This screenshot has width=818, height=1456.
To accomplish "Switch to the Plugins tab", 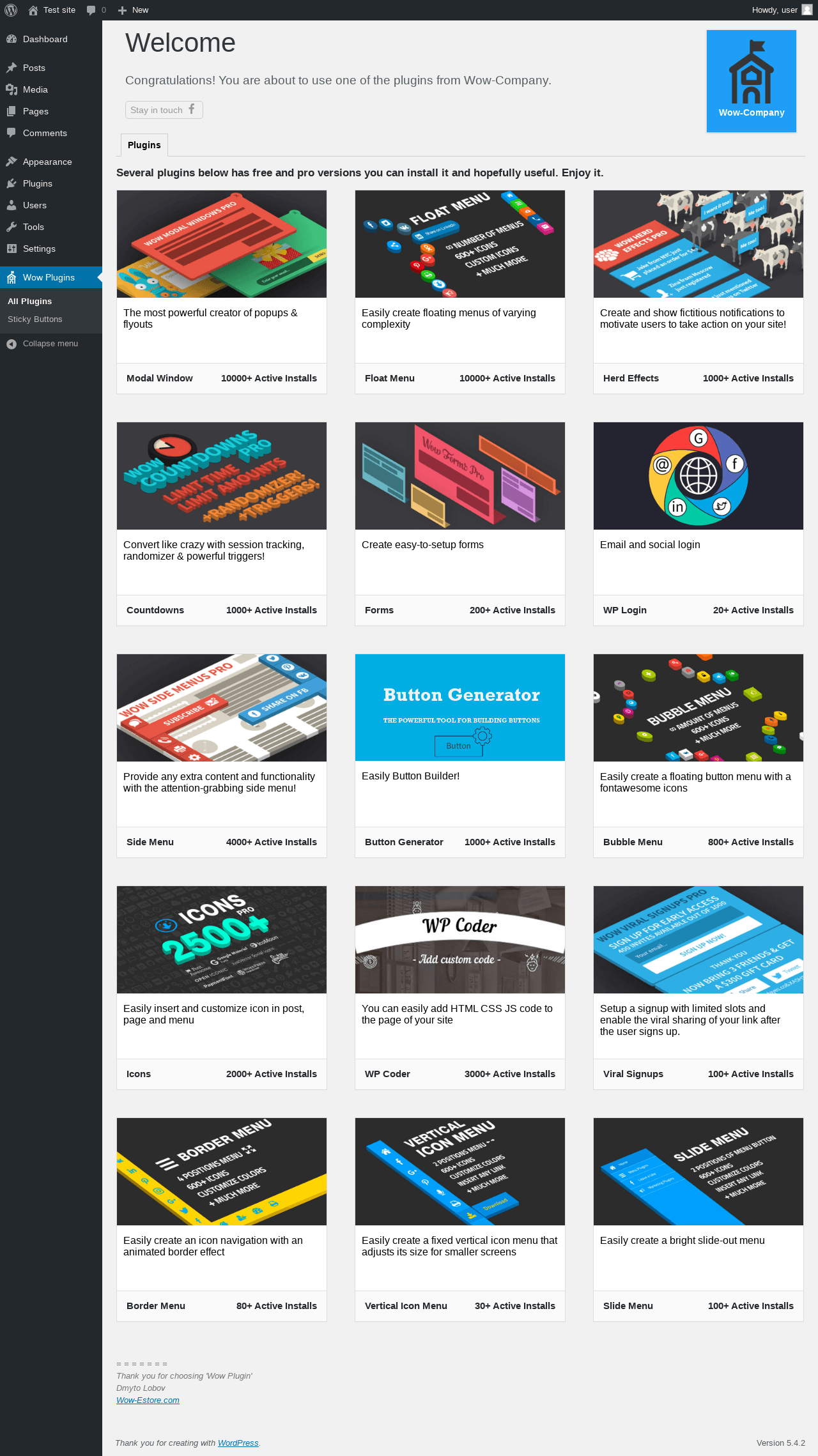I will point(144,145).
